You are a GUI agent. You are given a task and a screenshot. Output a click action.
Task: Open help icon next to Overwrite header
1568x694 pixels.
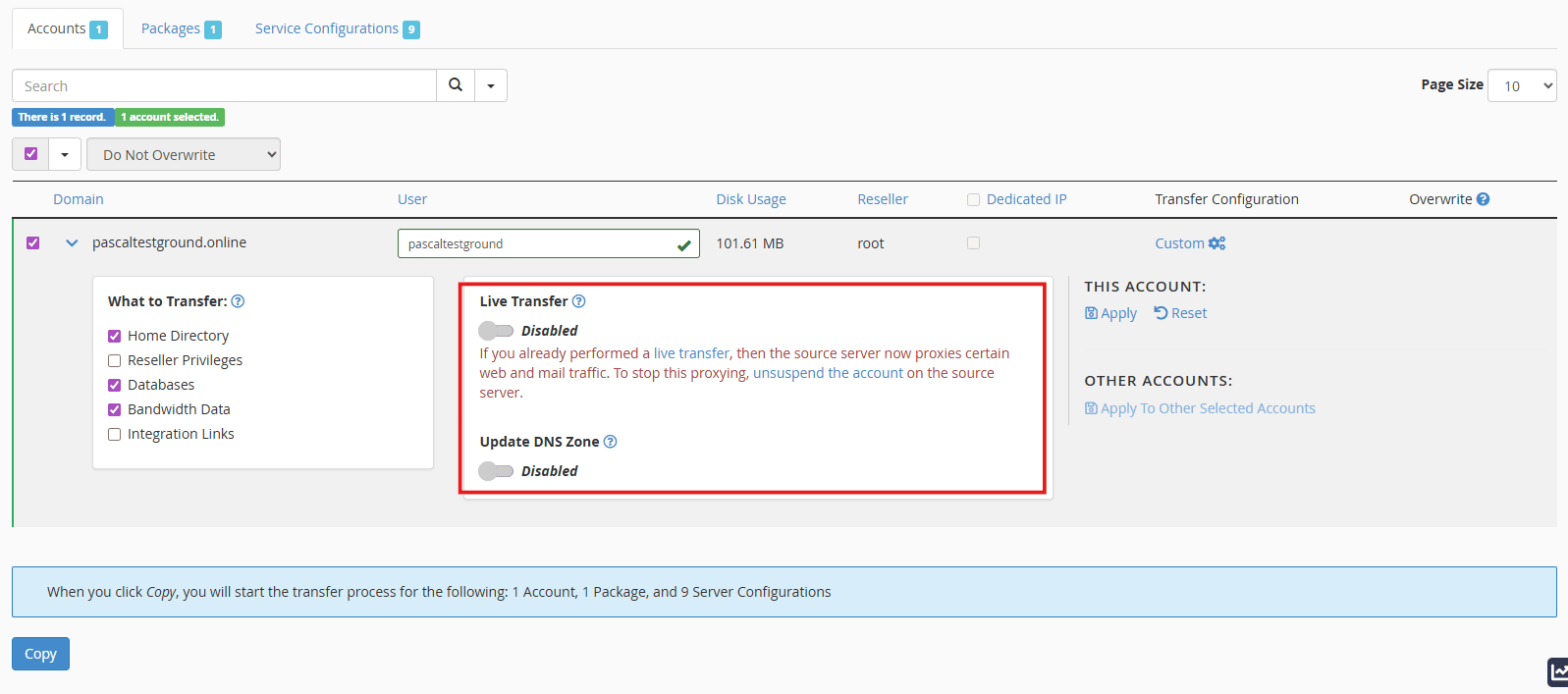point(1483,199)
